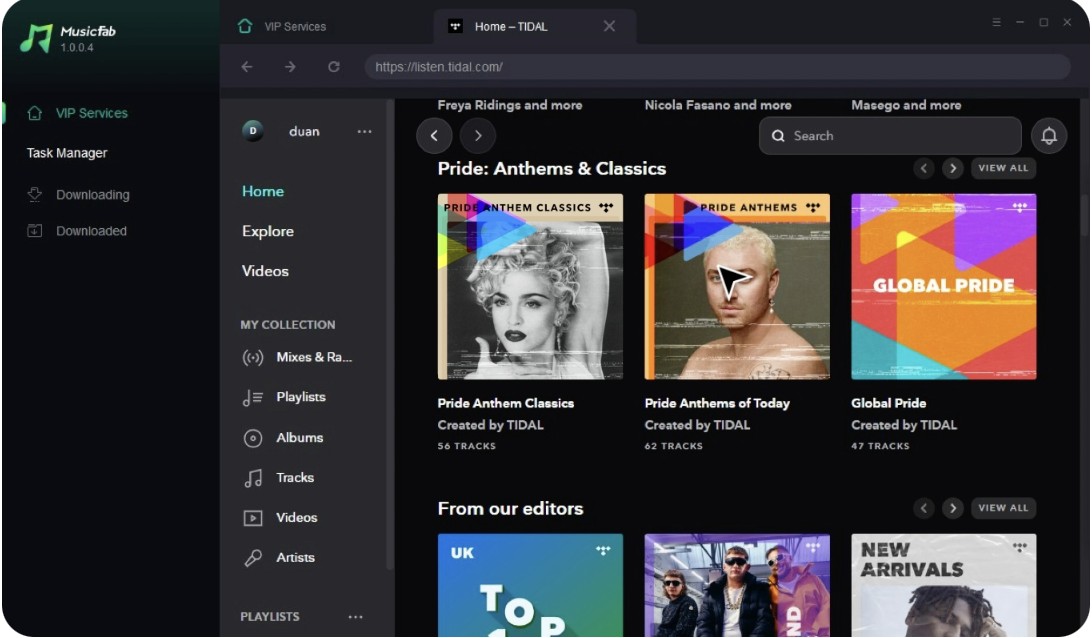Click the Artists microphone icon
The image size is (1092, 638).
[x=253, y=558]
